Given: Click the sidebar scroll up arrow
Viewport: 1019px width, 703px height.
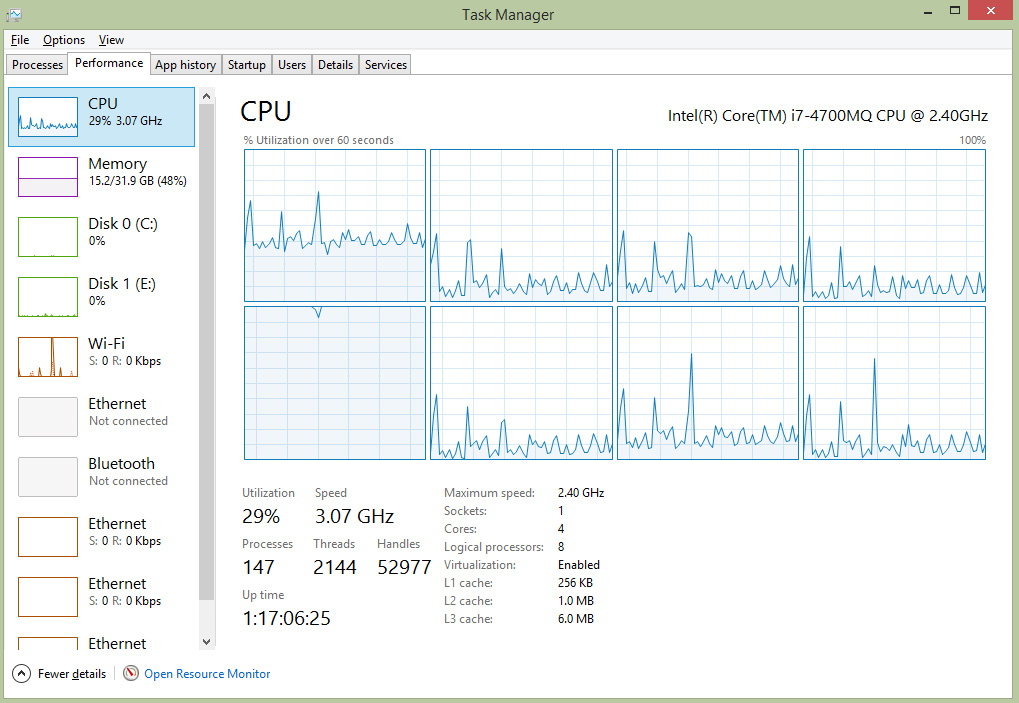Looking at the screenshot, I should pos(207,97).
